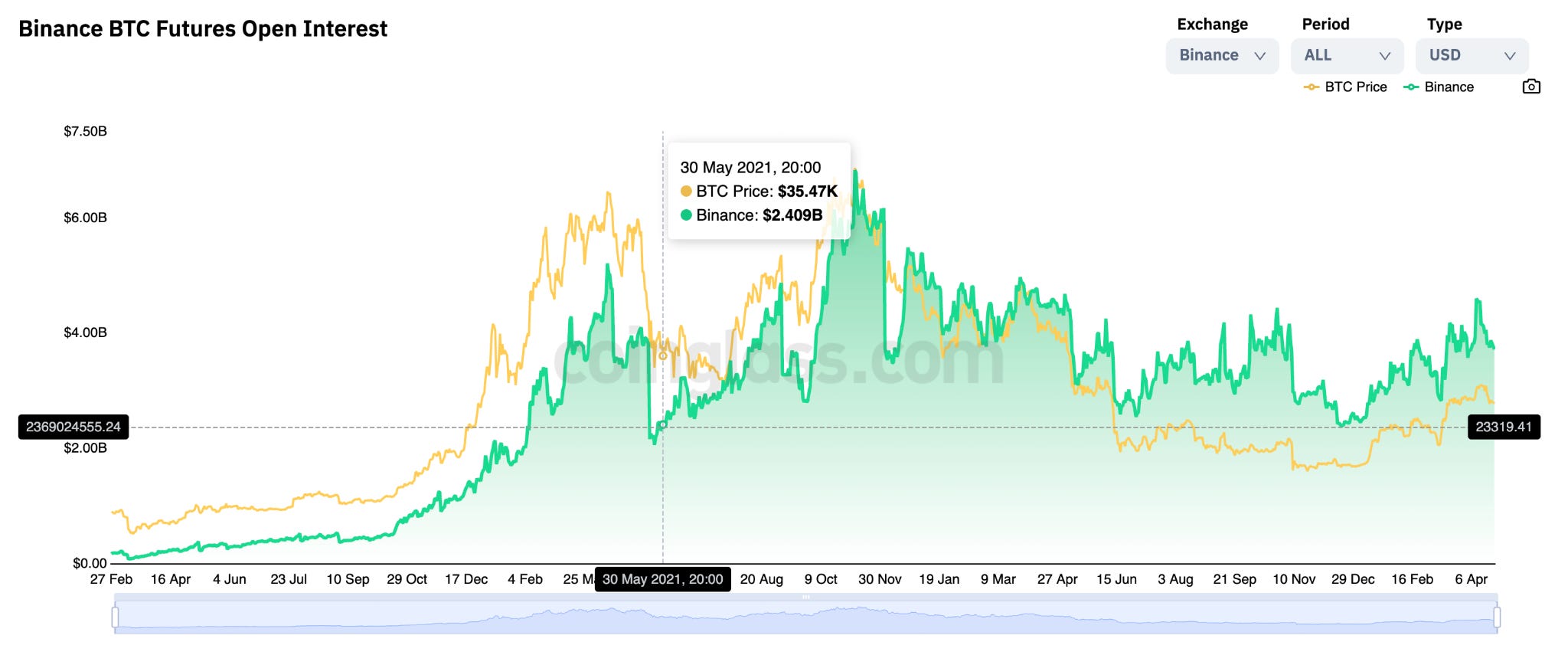Click the 20 Aug x-axis date

(762, 580)
